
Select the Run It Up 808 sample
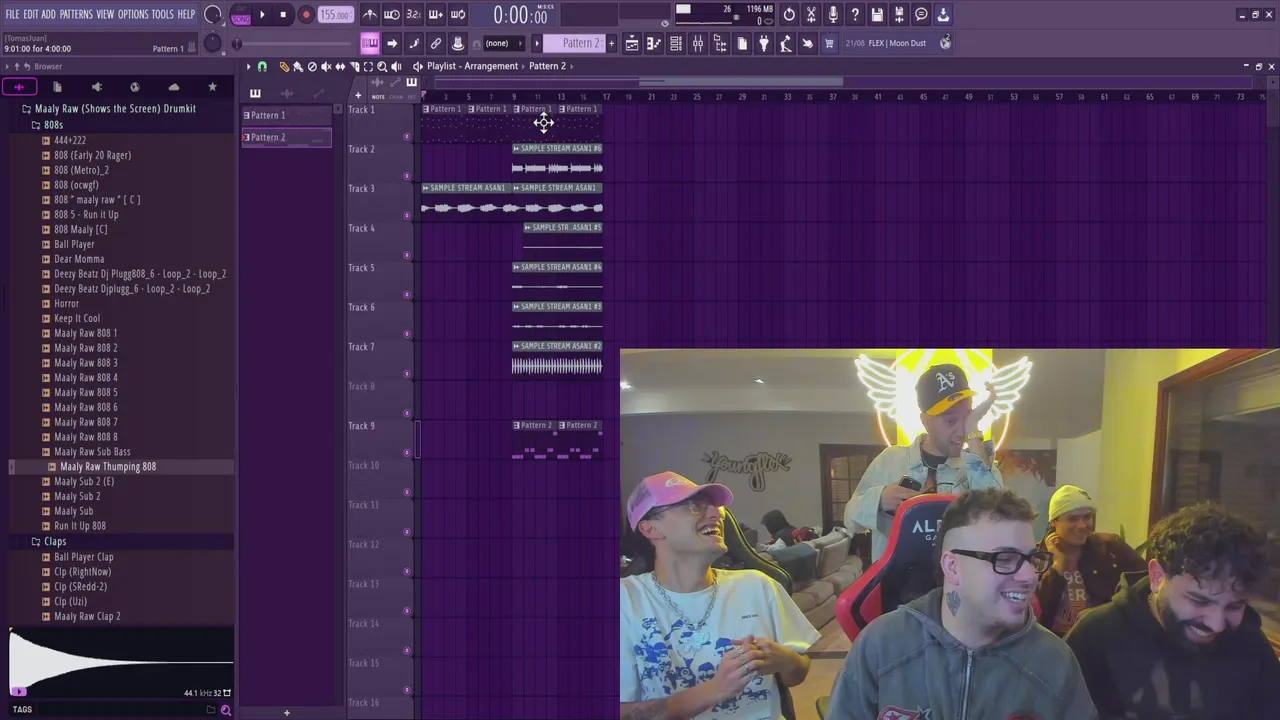tap(80, 526)
